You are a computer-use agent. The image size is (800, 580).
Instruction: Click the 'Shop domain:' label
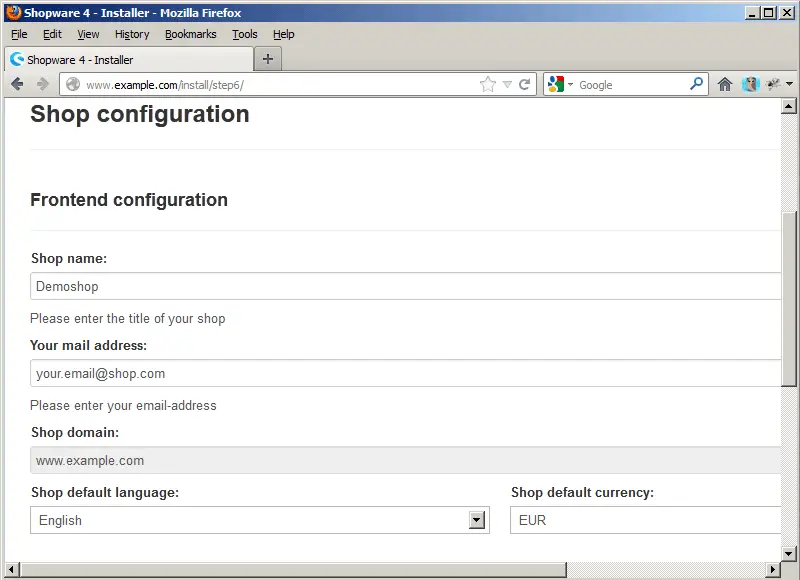click(75, 433)
